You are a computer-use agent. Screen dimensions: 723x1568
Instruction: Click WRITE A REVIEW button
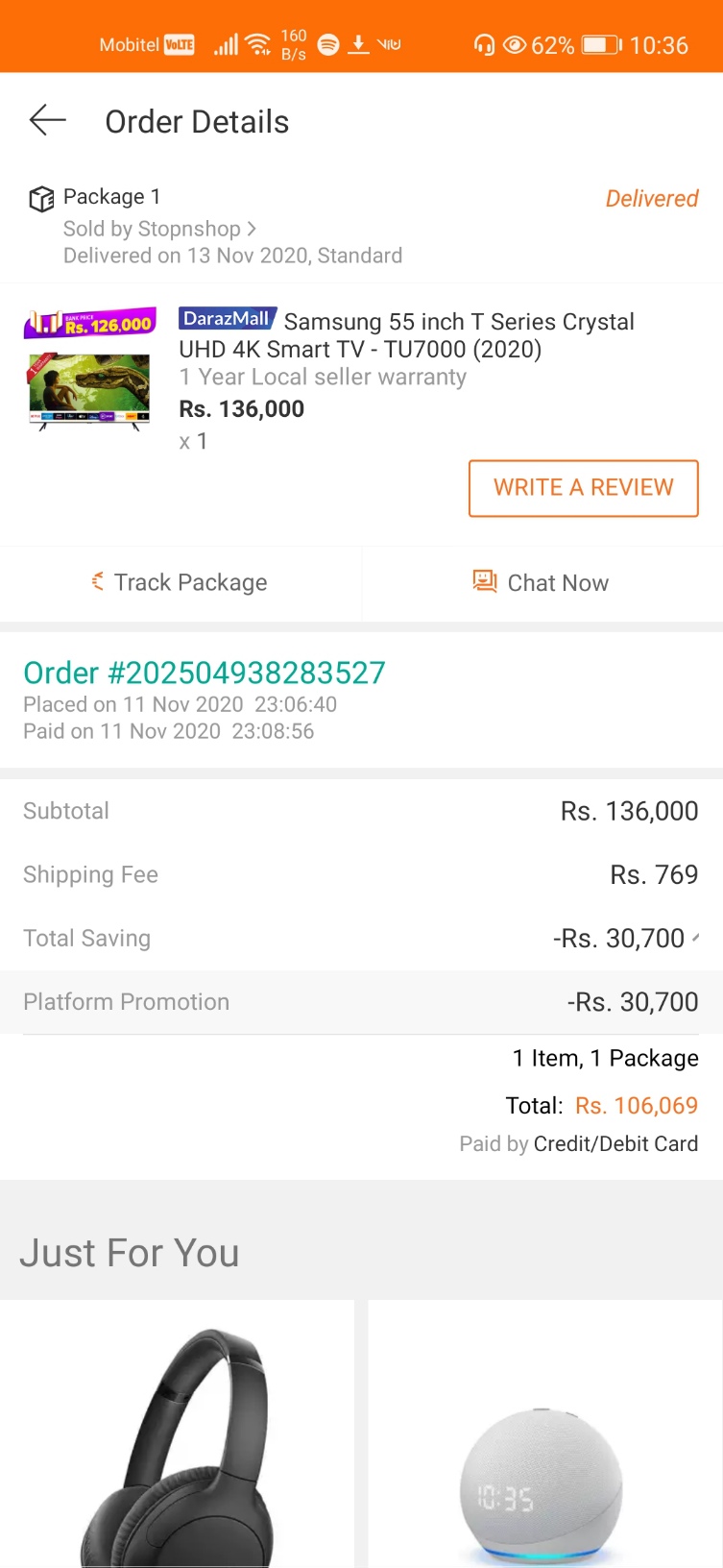tap(584, 488)
